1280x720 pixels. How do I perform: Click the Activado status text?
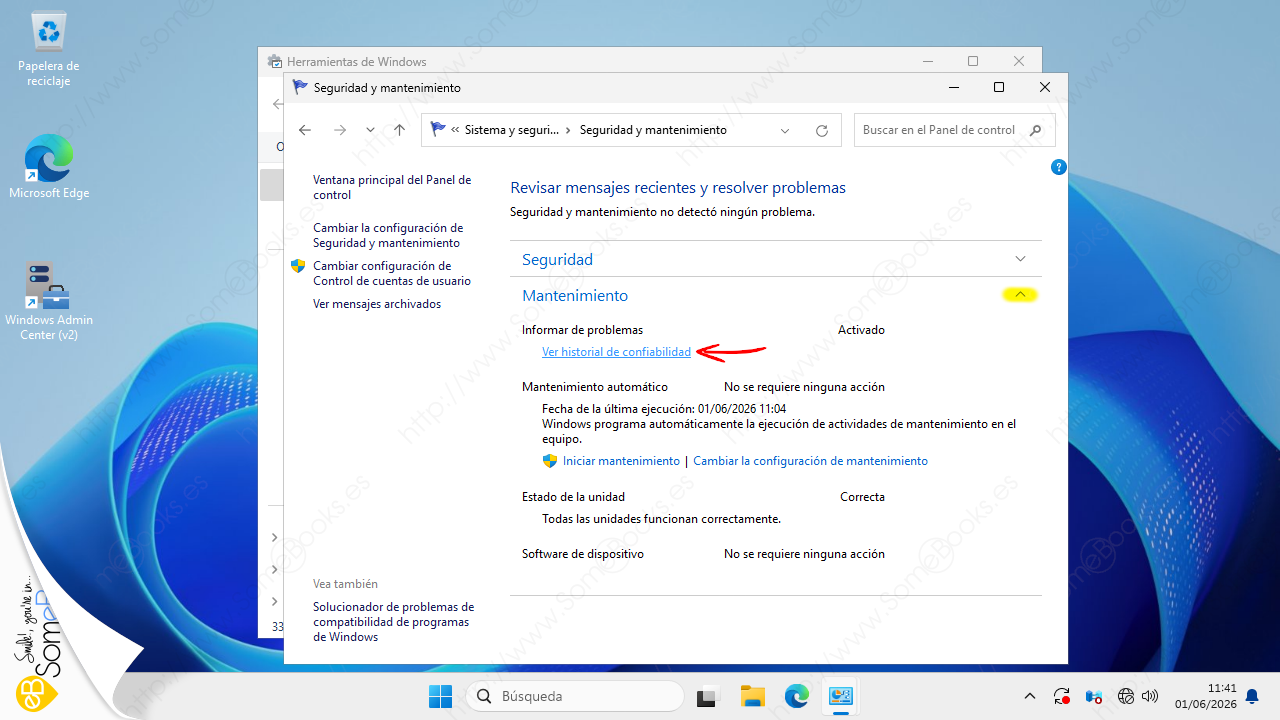click(861, 330)
